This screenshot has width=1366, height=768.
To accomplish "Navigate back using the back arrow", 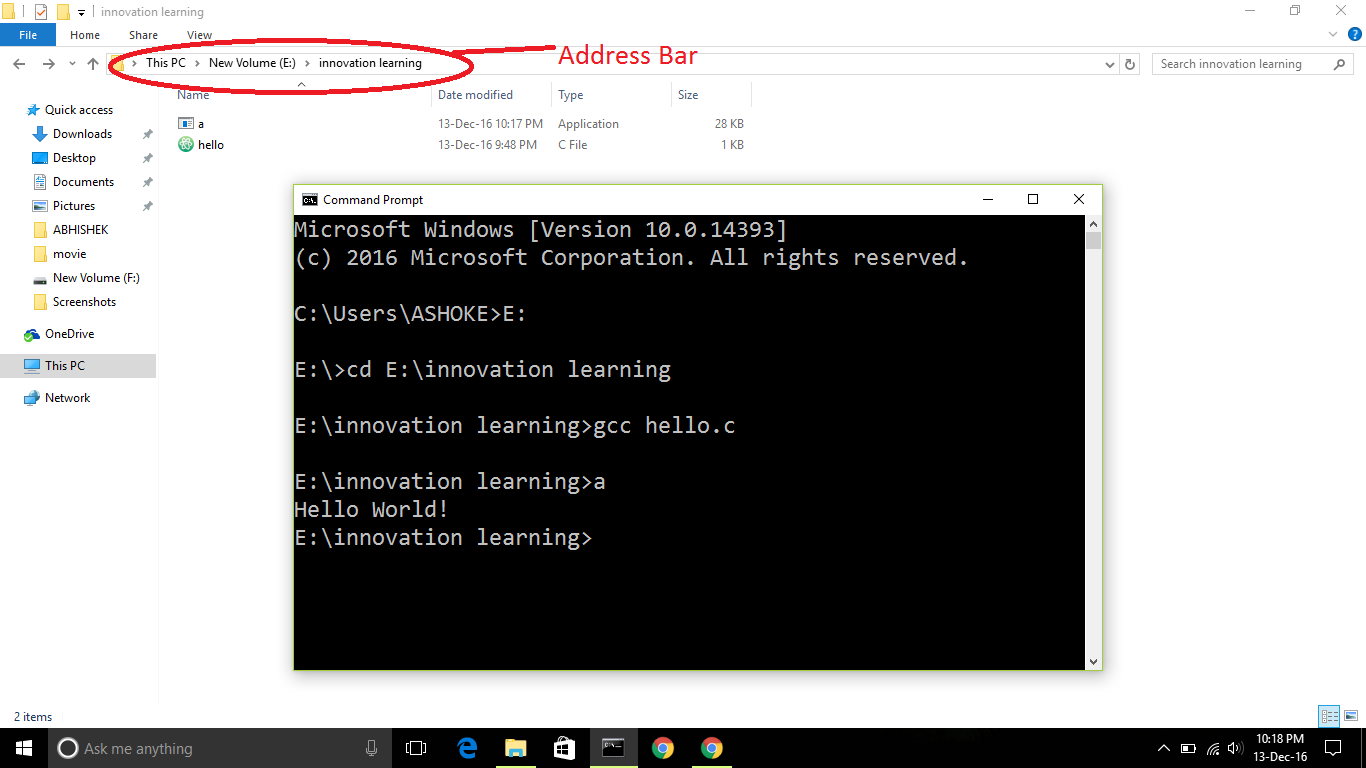I will 19,63.
